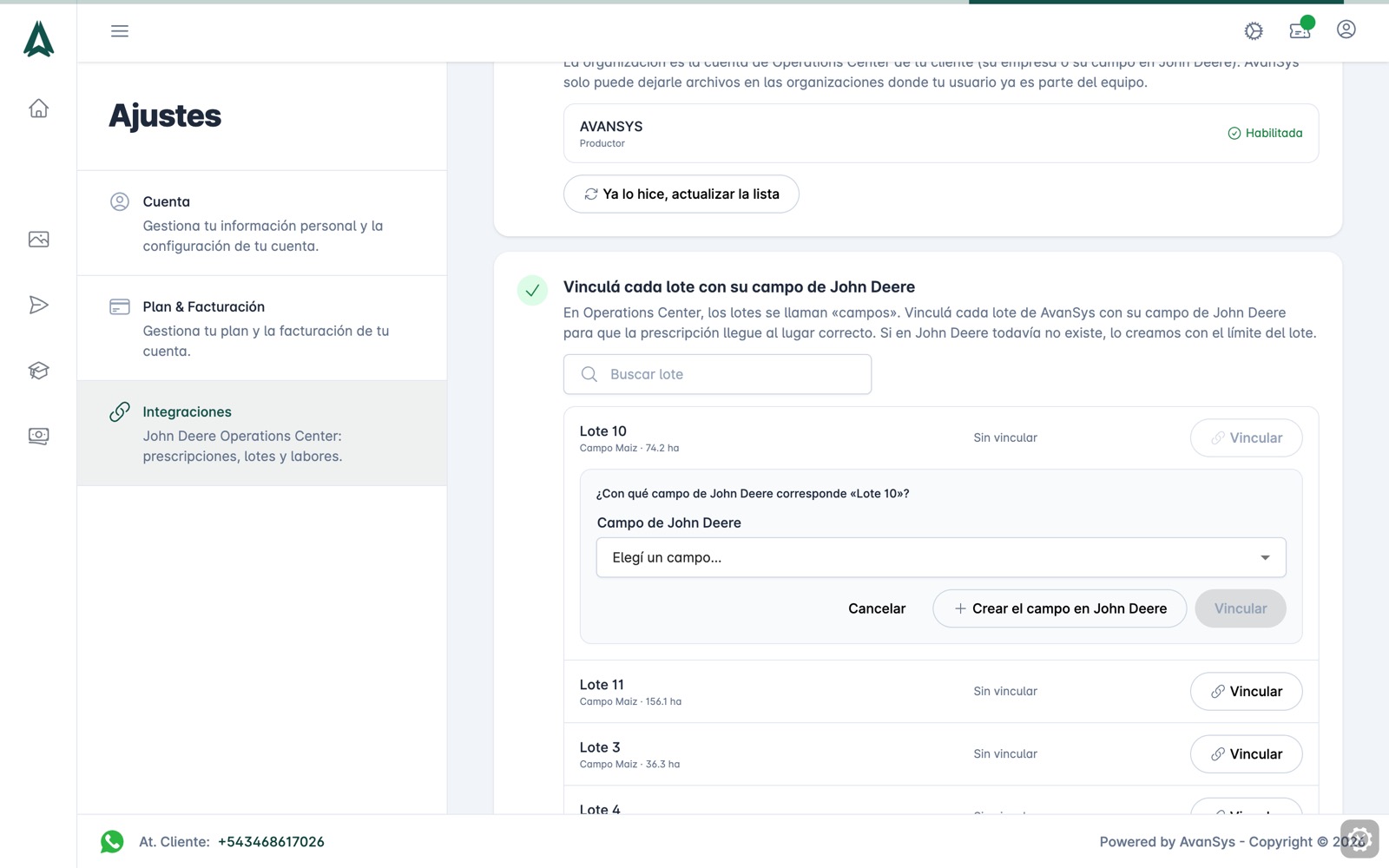Screen dimensions: 1389x868
Task: Click Sin vincular status of Lote 11
Action: pyautogui.click(x=1005, y=692)
